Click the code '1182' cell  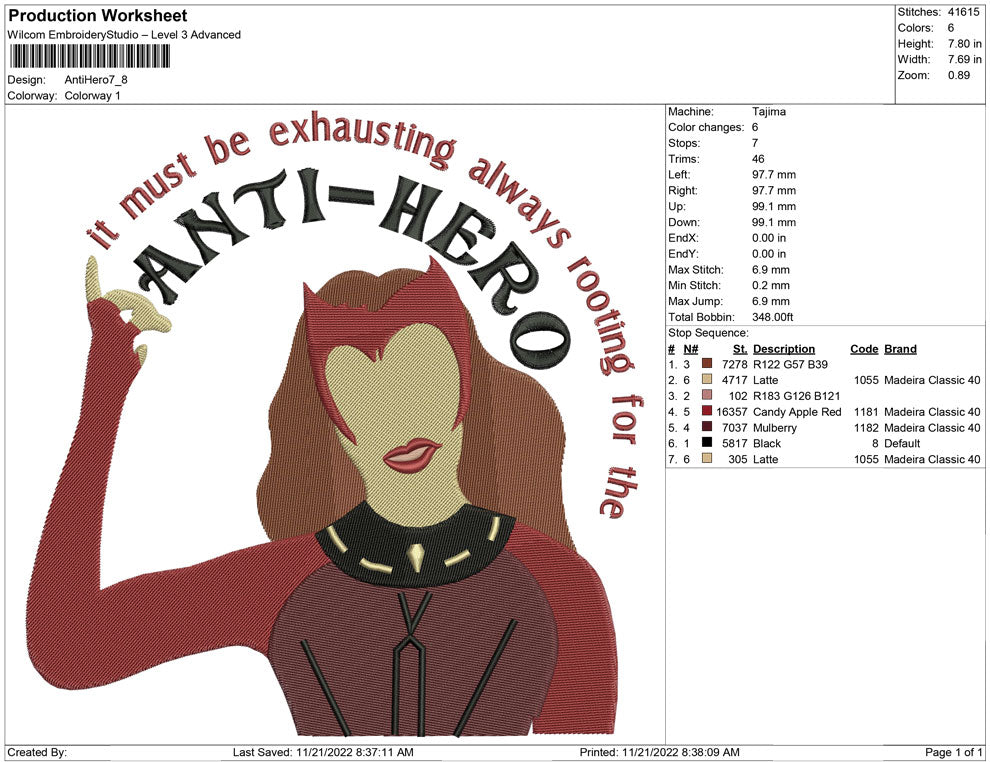(866, 427)
